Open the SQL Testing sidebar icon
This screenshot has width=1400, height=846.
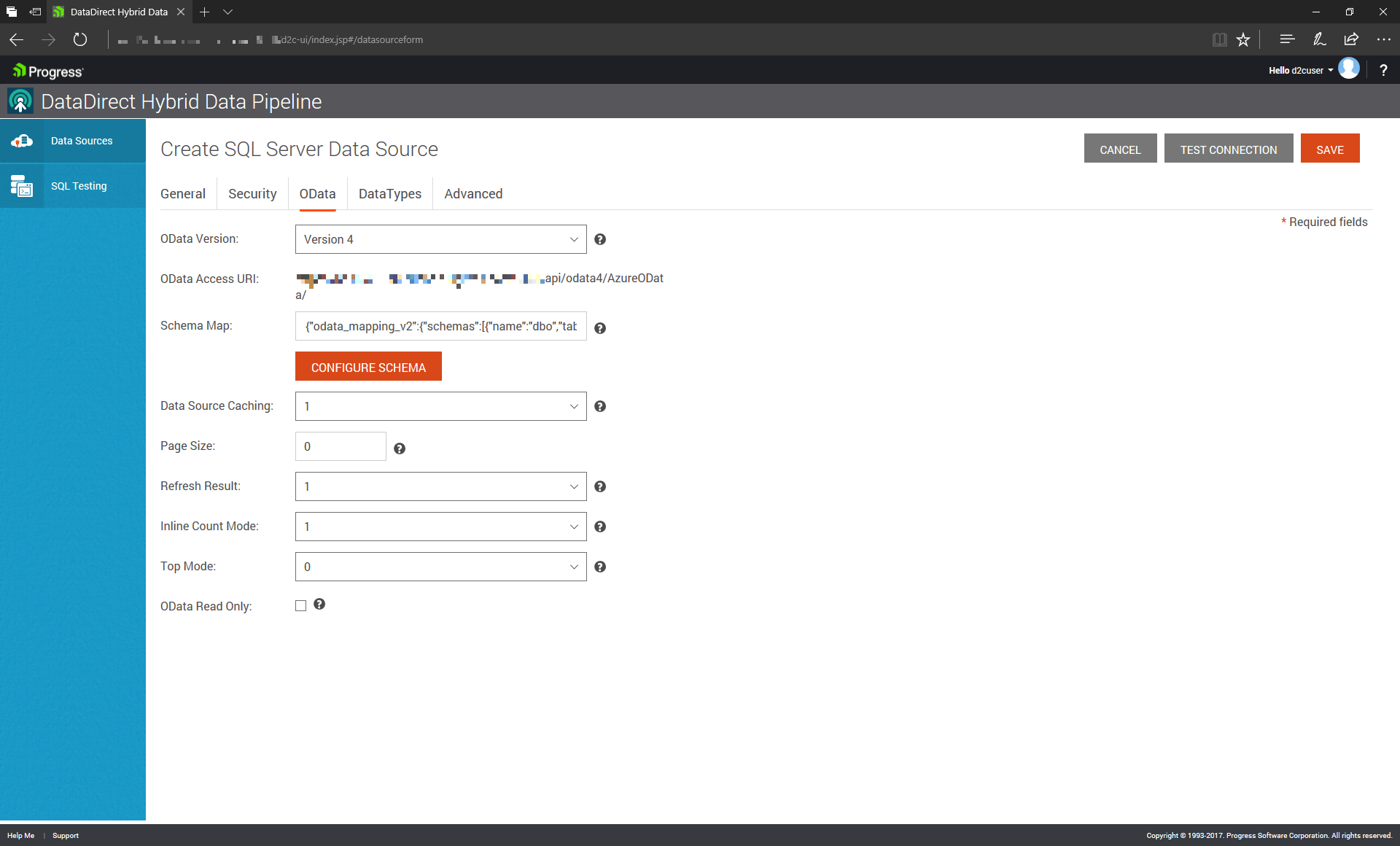[22, 186]
